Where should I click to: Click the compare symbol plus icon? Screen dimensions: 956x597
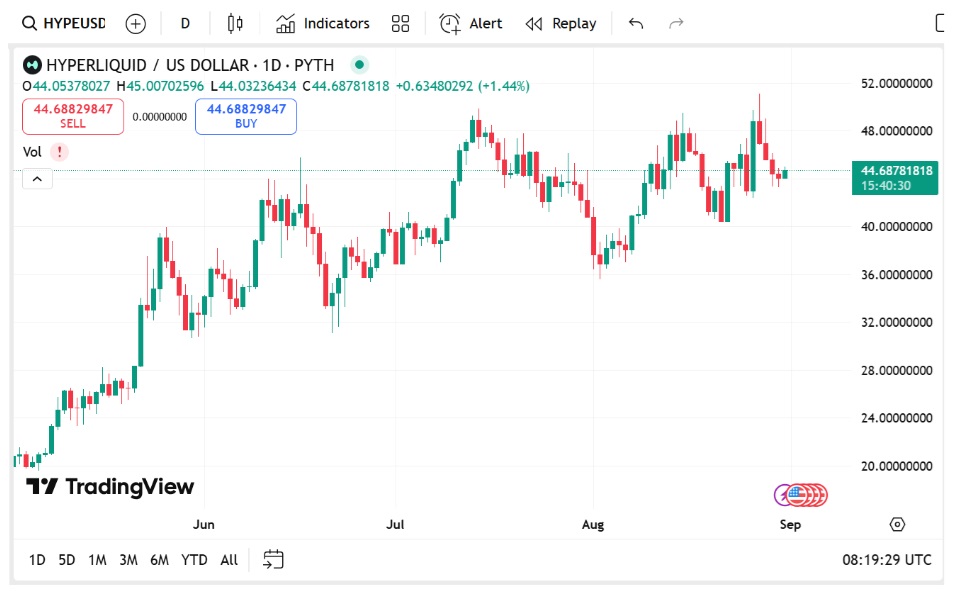pos(134,22)
